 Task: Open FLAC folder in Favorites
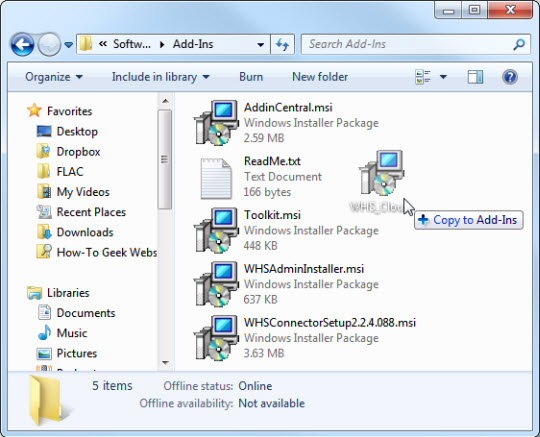[x=70, y=172]
